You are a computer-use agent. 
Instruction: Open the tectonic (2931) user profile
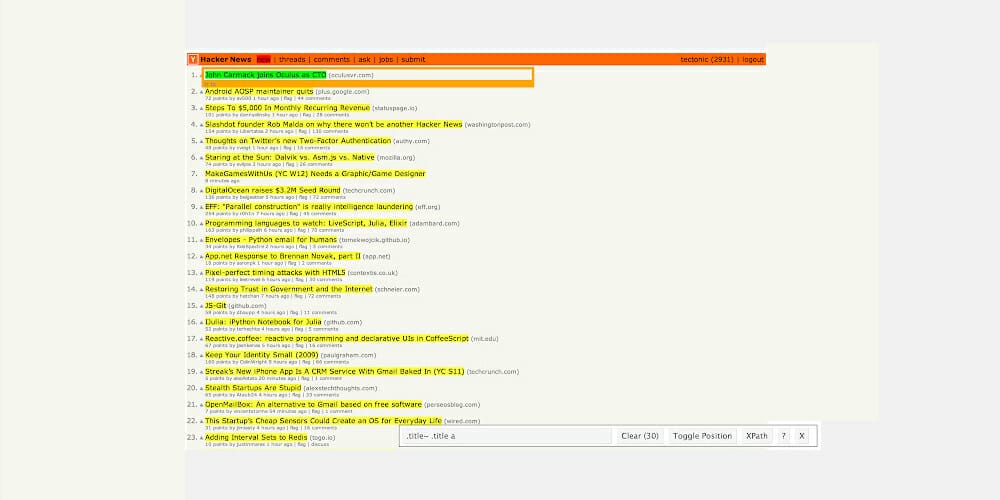pos(707,59)
